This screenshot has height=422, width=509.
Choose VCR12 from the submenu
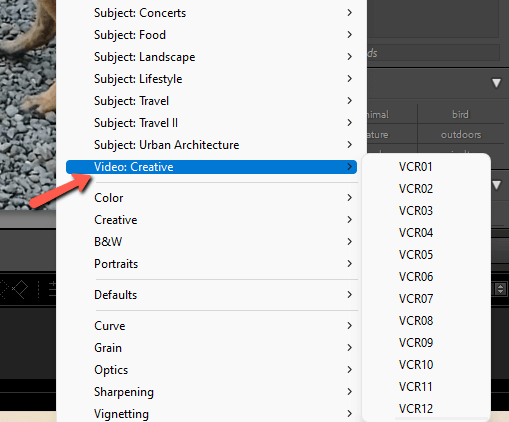pos(415,409)
